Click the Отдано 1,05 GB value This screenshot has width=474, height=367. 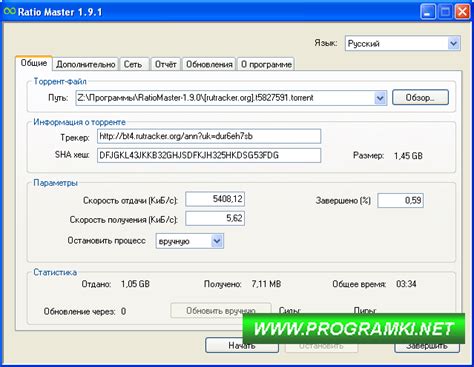tap(135, 284)
